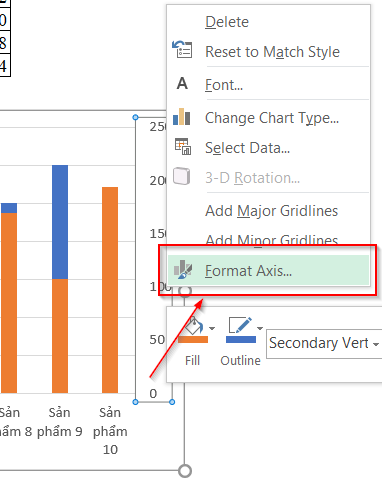Image resolution: width=382 pixels, height=478 pixels.
Task: Open the Secondary Vert chart element dropdown
Action: tap(324, 343)
